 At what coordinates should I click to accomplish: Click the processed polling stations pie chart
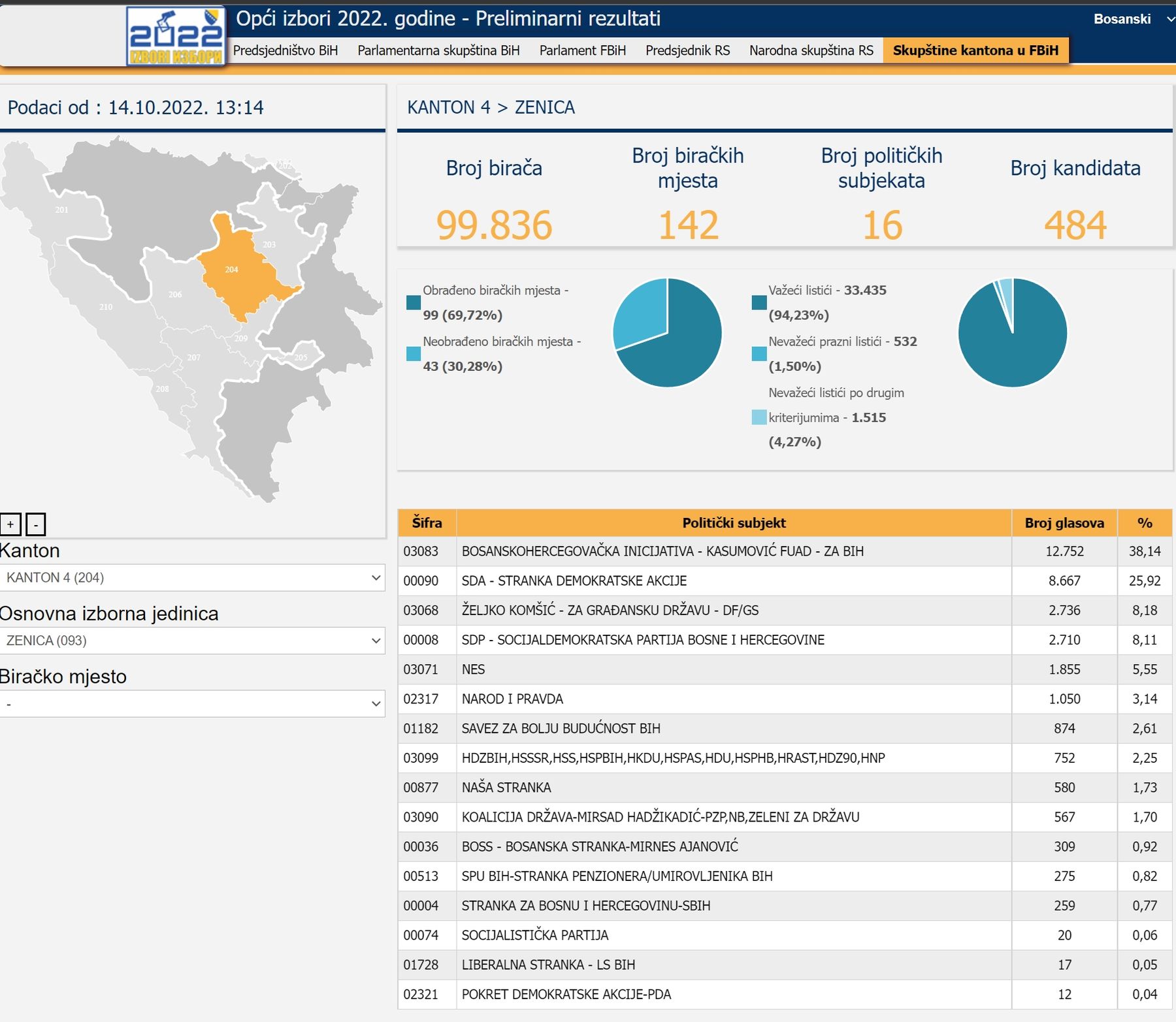[667, 333]
